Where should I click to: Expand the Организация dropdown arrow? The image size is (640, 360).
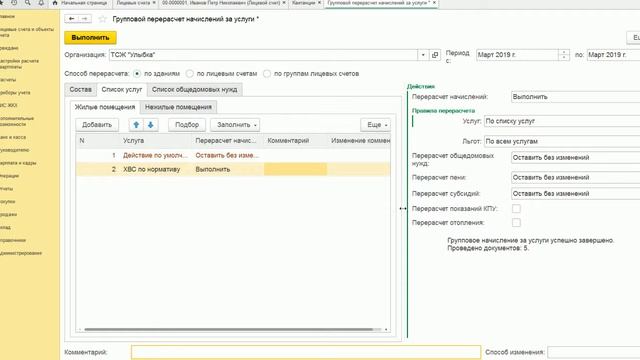click(x=423, y=55)
